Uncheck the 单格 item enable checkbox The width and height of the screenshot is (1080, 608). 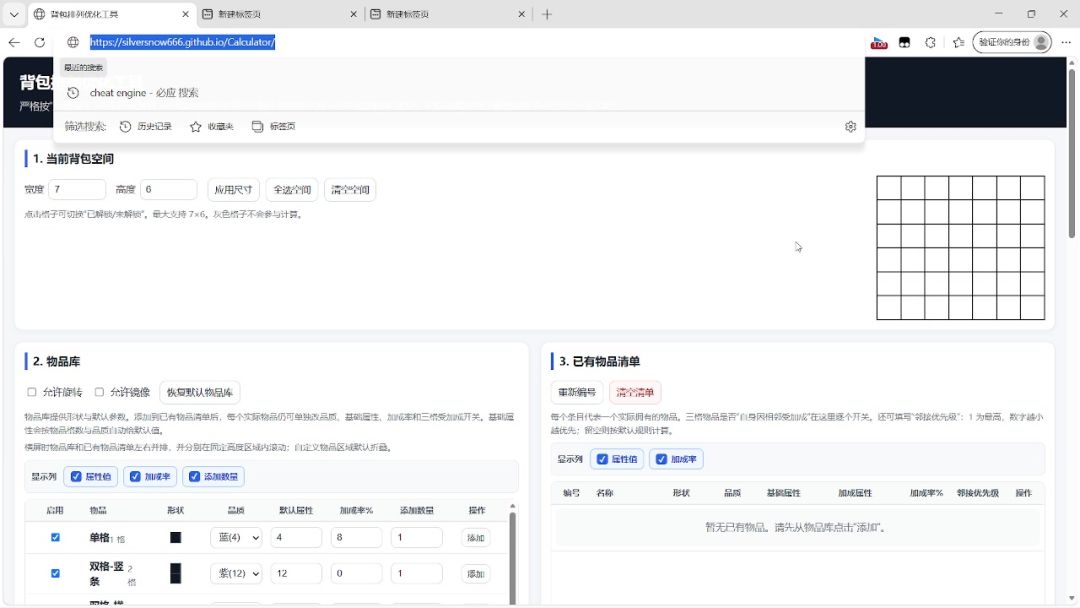55,537
